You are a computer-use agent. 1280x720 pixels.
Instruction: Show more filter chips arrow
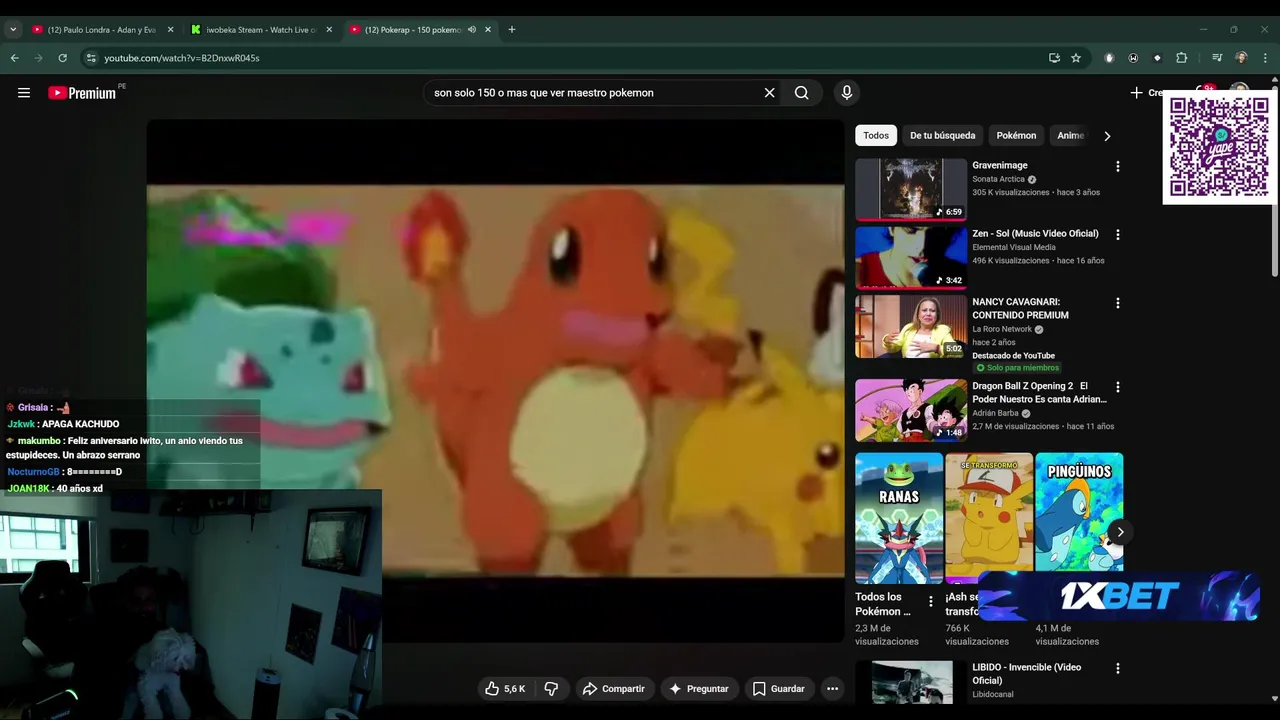[1107, 136]
